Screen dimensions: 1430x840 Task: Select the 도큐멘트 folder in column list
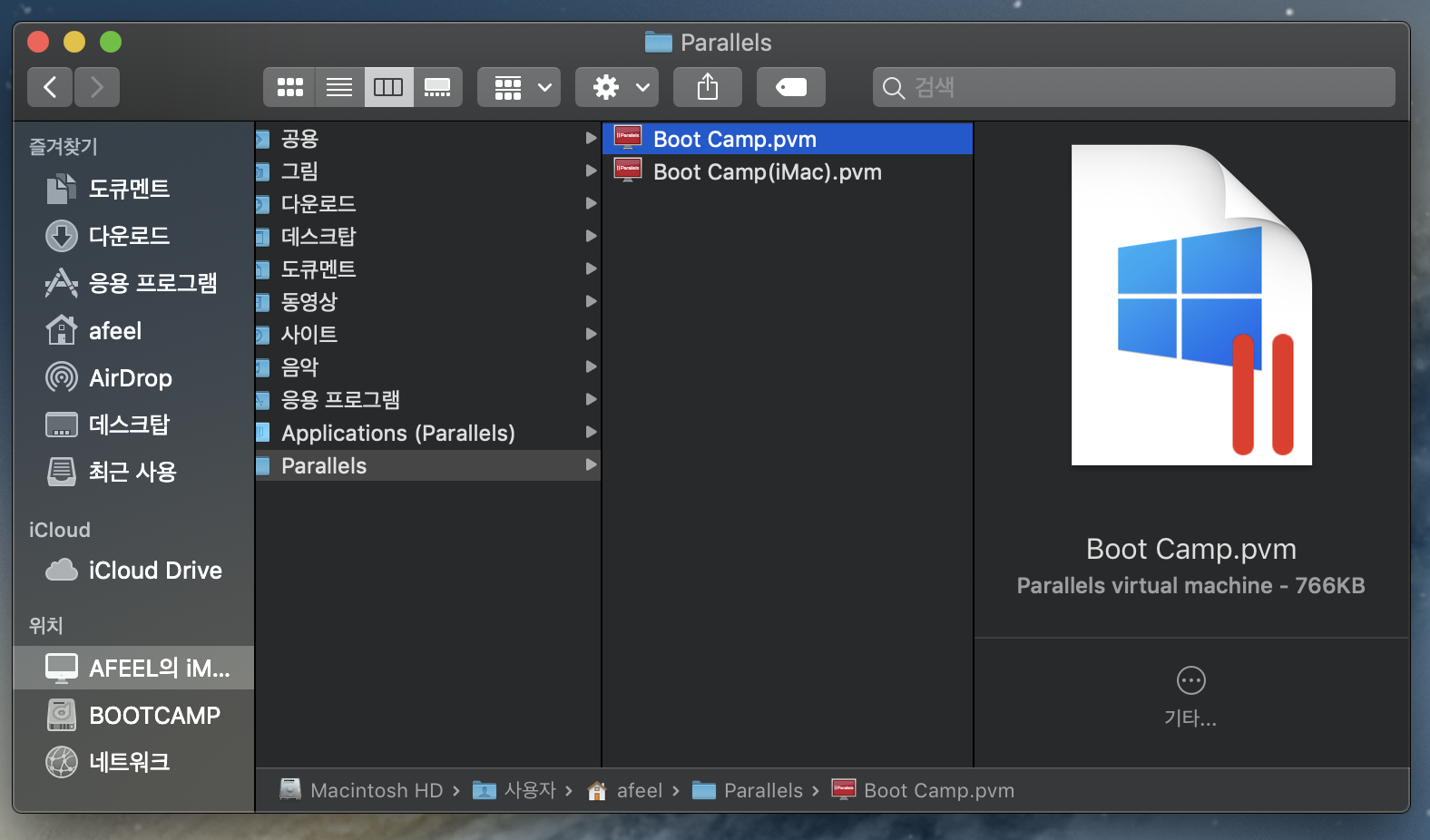pyautogui.click(x=427, y=269)
